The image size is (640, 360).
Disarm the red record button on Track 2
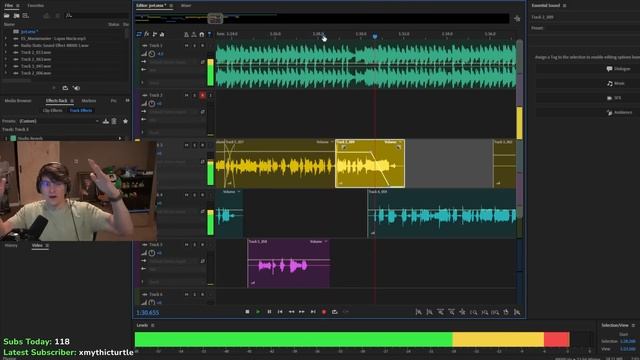pyautogui.click(x=202, y=96)
